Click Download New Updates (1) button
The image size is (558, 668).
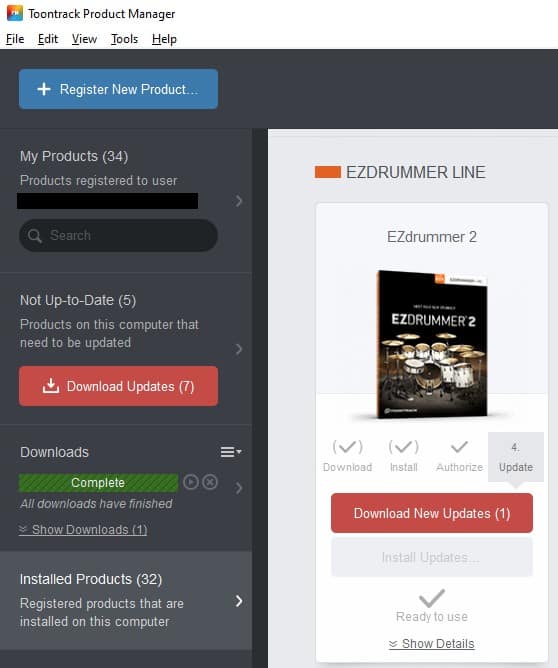431,513
